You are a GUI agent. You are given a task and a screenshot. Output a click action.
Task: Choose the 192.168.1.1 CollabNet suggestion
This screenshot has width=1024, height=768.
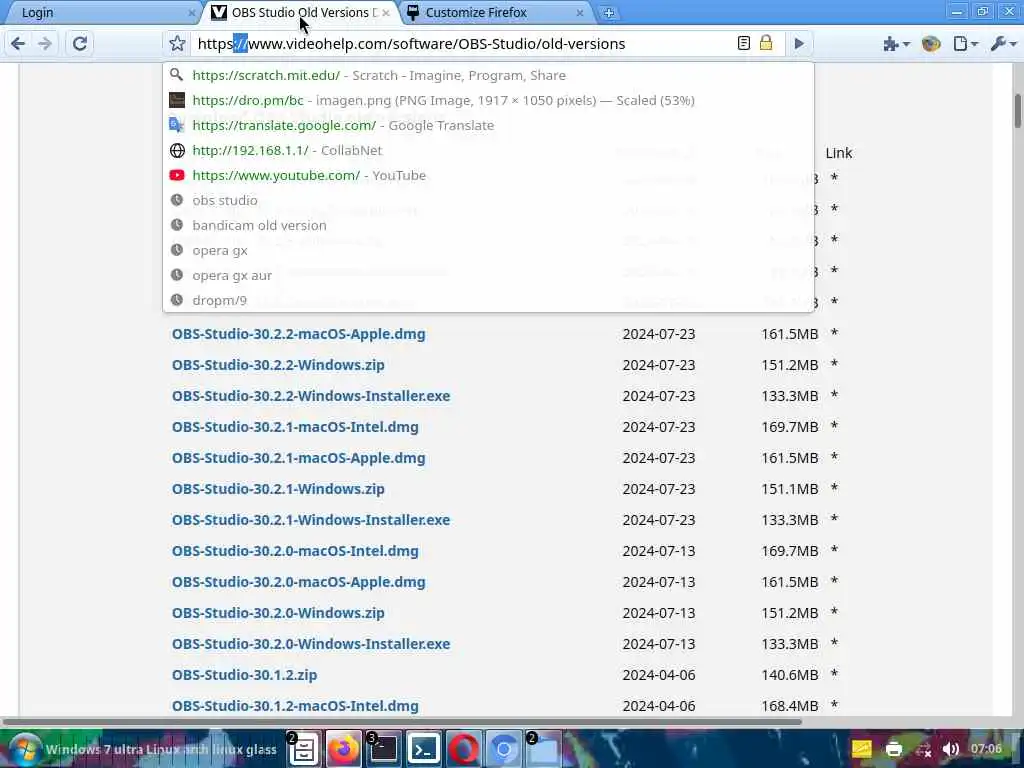(x=488, y=150)
